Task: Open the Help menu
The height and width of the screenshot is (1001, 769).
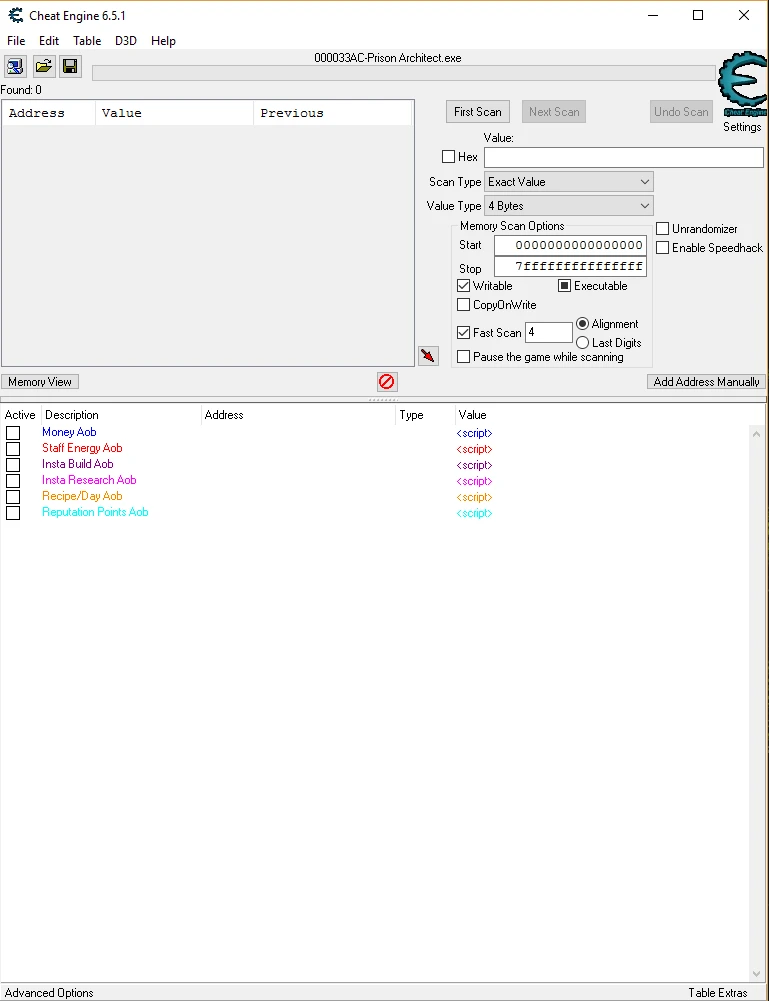Action: [x=163, y=41]
